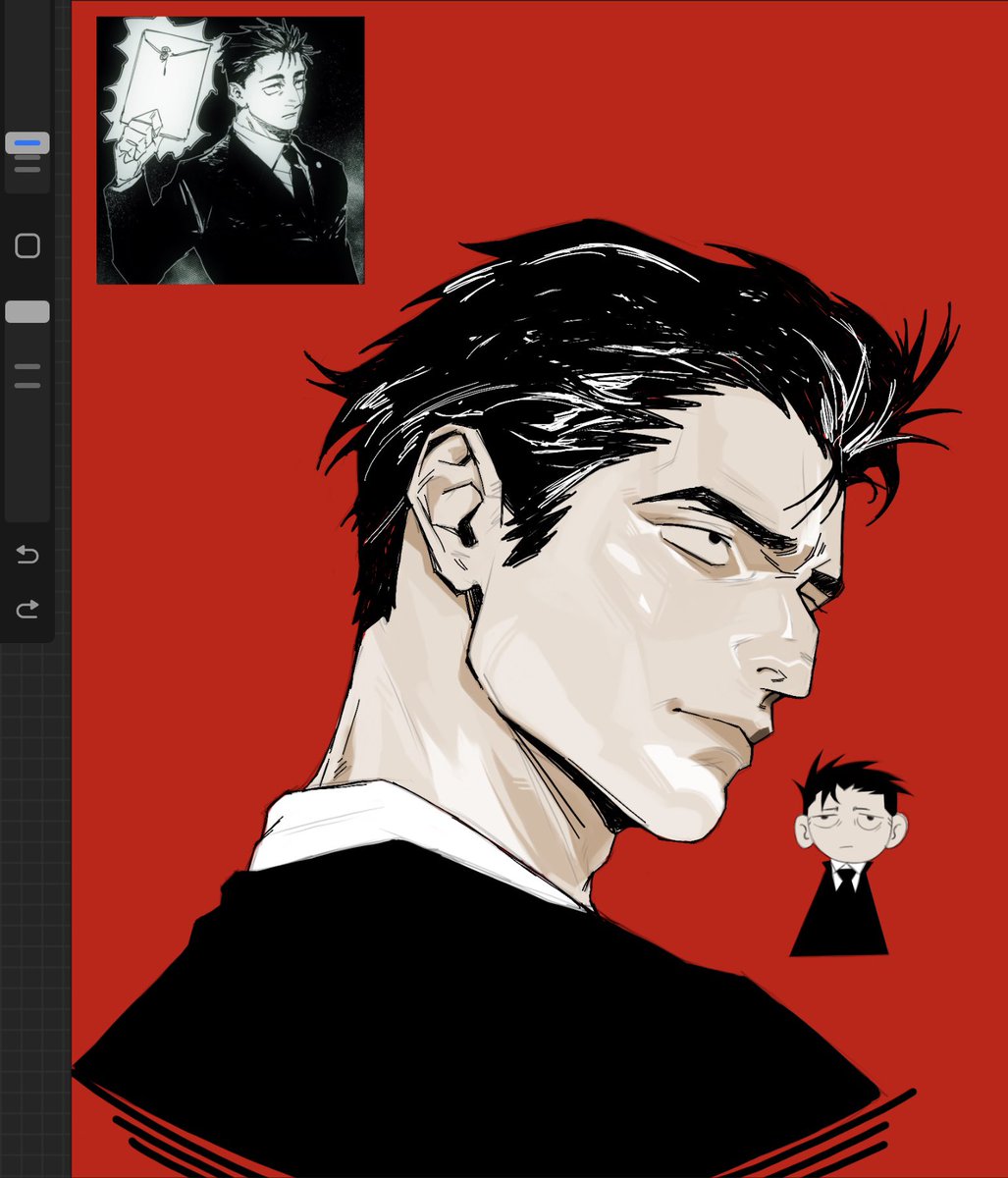Click the blue brush size slider handle

(x=27, y=143)
